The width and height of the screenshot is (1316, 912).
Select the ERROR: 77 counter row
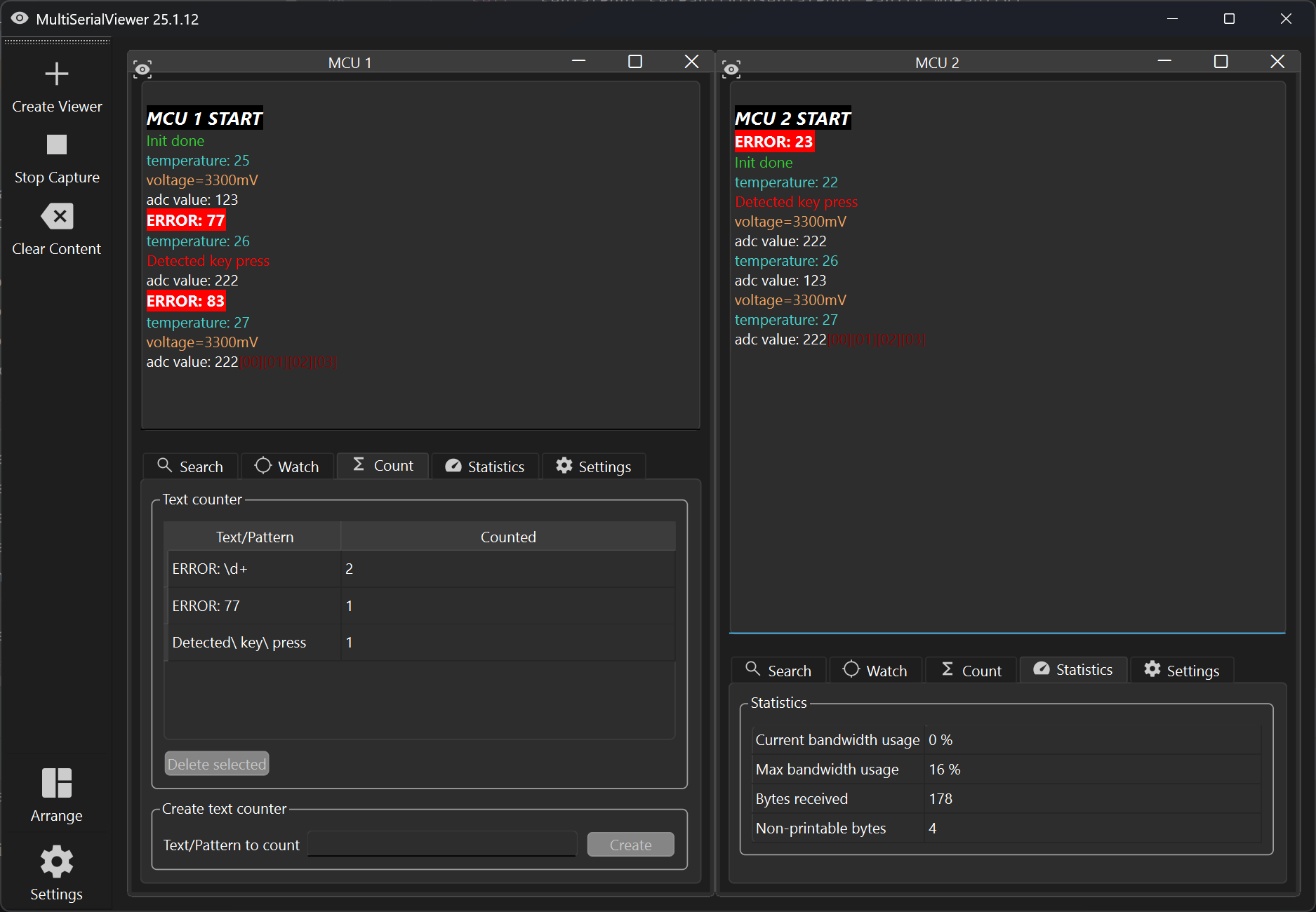(420, 605)
